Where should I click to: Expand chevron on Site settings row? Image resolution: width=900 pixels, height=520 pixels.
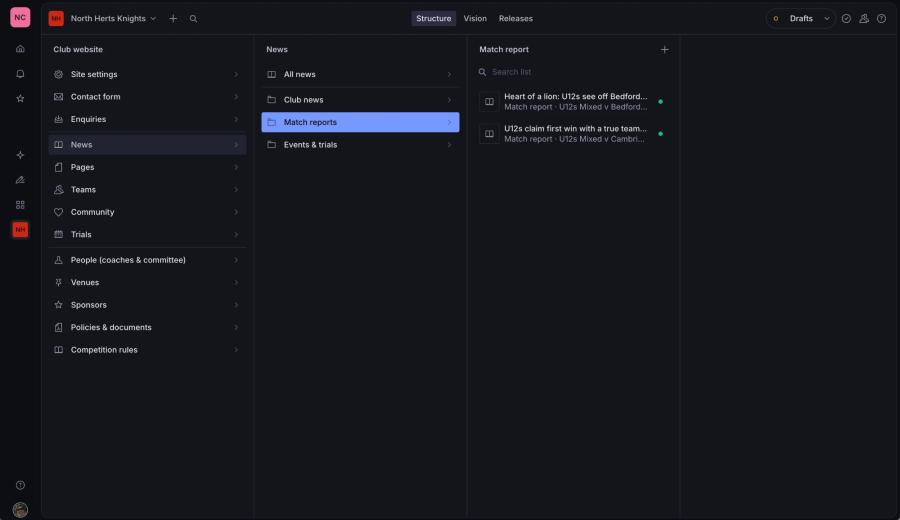pos(236,74)
